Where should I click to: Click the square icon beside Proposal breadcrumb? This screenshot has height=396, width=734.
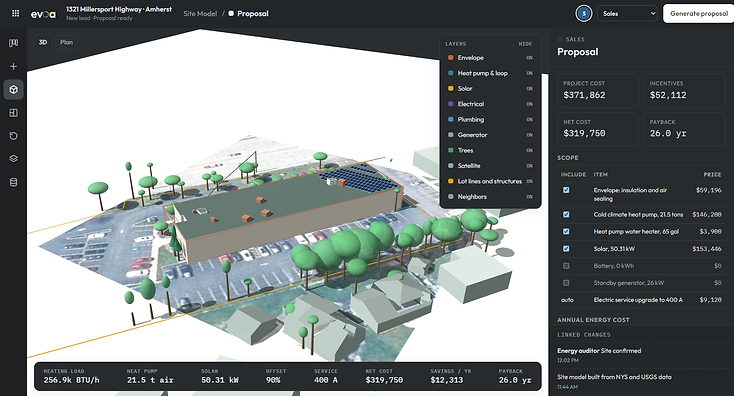point(231,14)
